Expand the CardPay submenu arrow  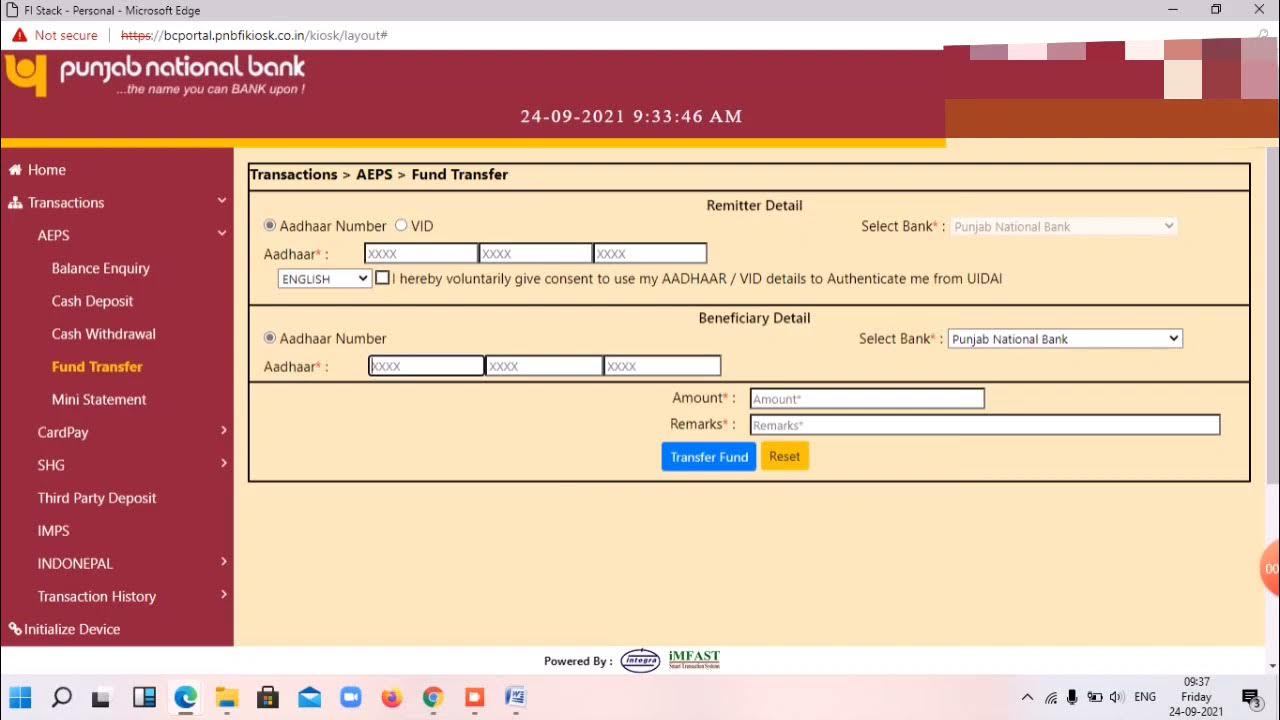point(223,431)
